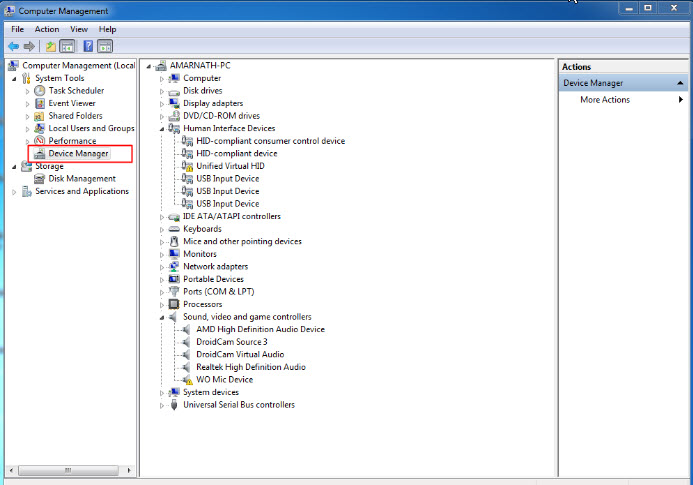Viewport: 693px width, 485px height.
Task: Select AMD High Definition Audio Device
Action: (260, 329)
